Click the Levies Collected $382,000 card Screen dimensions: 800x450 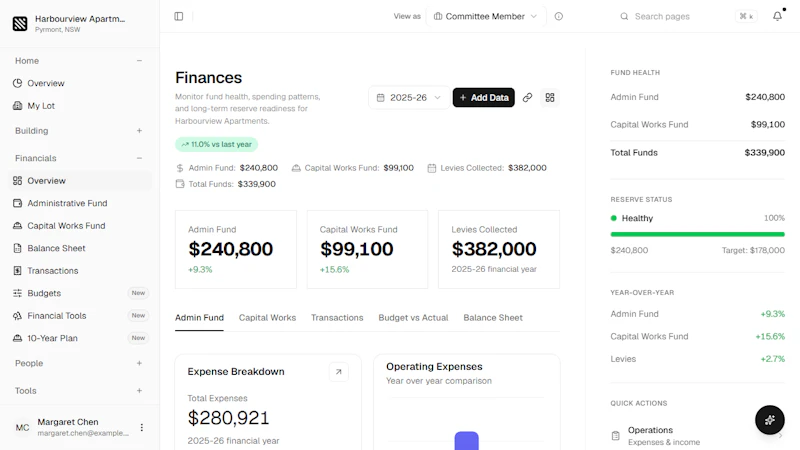coord(499,249)
